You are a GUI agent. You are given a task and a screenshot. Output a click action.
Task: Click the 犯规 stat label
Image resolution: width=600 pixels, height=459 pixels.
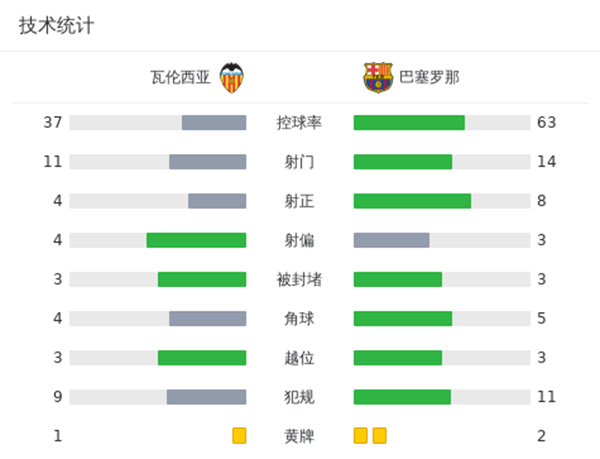[x=299, y=397]
